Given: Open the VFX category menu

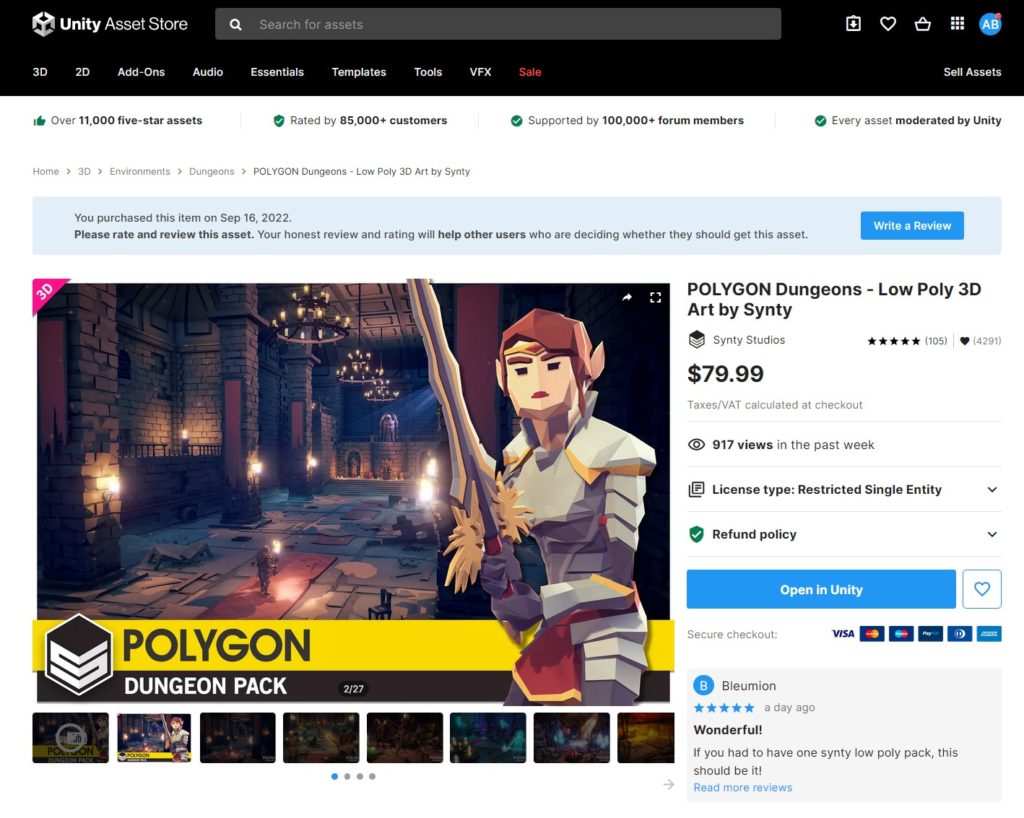Looking at the screenshot, I should (480, 72).
